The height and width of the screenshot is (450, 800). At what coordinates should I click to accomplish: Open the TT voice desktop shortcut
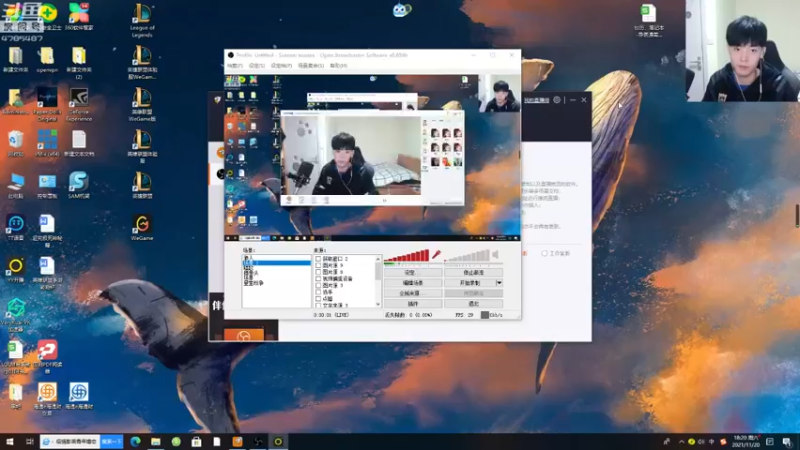(x=15, y=228)
